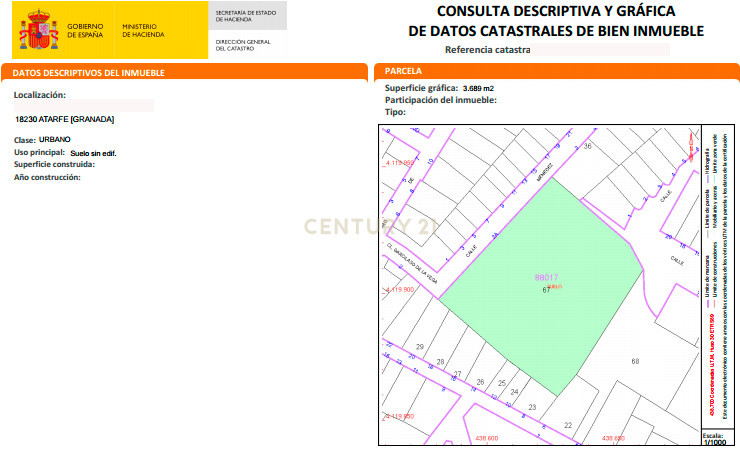This screenshot has height=452, width=740.
Task: Click DIRECCIÓN GENERAL DEL CATASTRO text
Action: coord(243,45)
